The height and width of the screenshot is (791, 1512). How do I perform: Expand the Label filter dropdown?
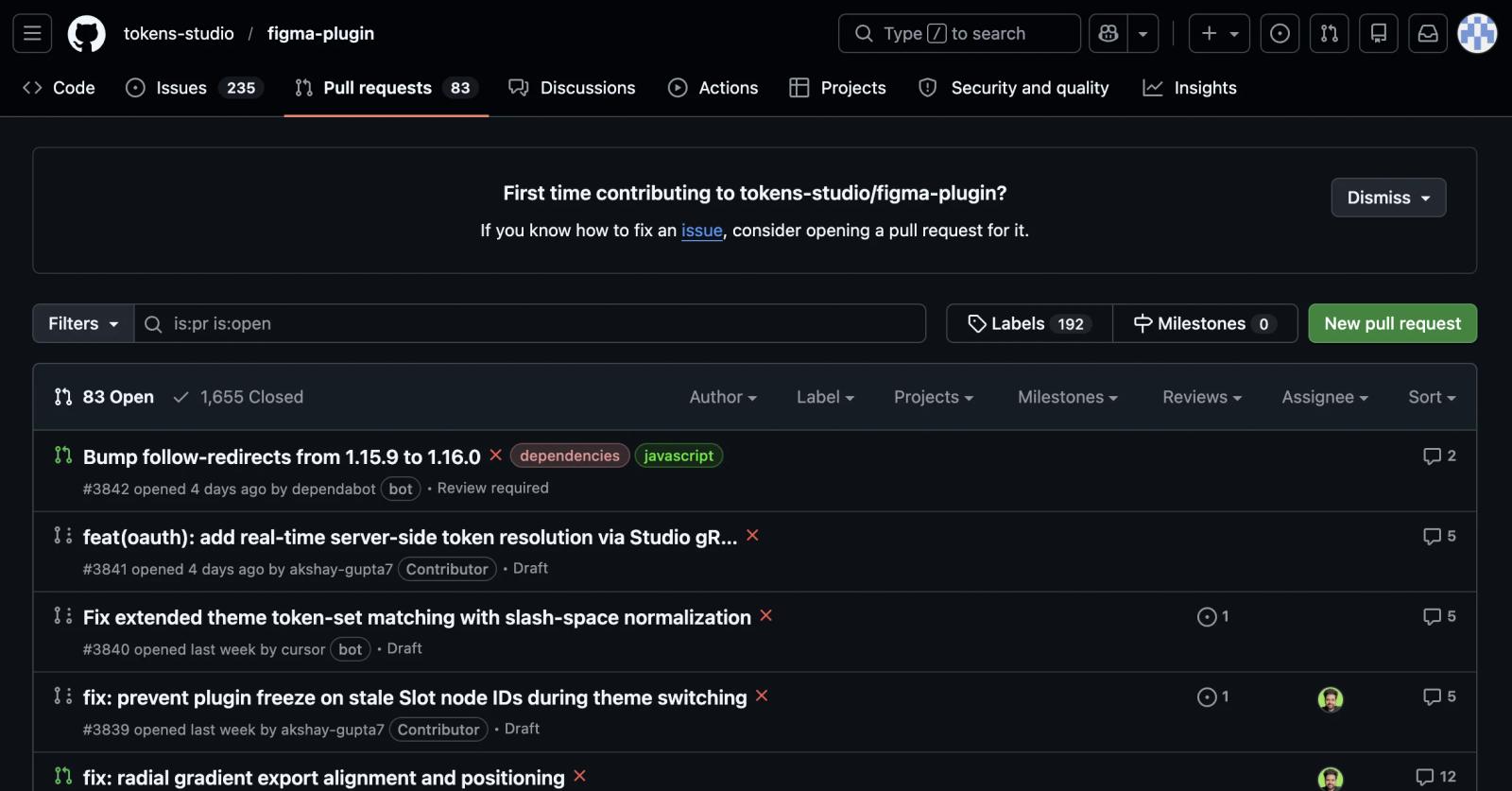point(825,397)
